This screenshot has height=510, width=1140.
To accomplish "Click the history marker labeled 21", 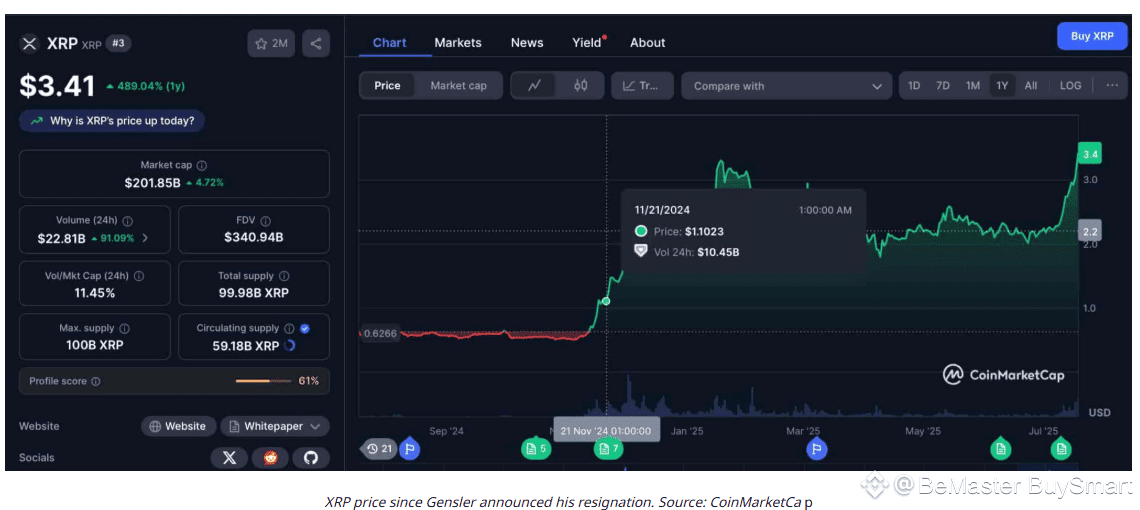I will (x=378, y=449).
